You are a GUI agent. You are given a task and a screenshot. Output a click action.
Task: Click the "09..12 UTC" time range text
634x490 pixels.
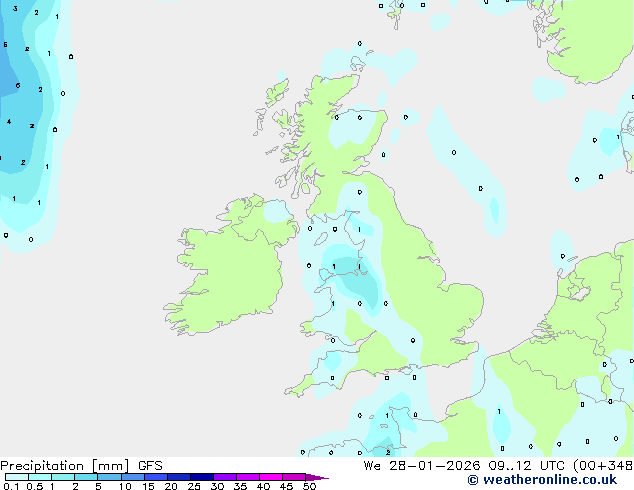click(526, 466)
